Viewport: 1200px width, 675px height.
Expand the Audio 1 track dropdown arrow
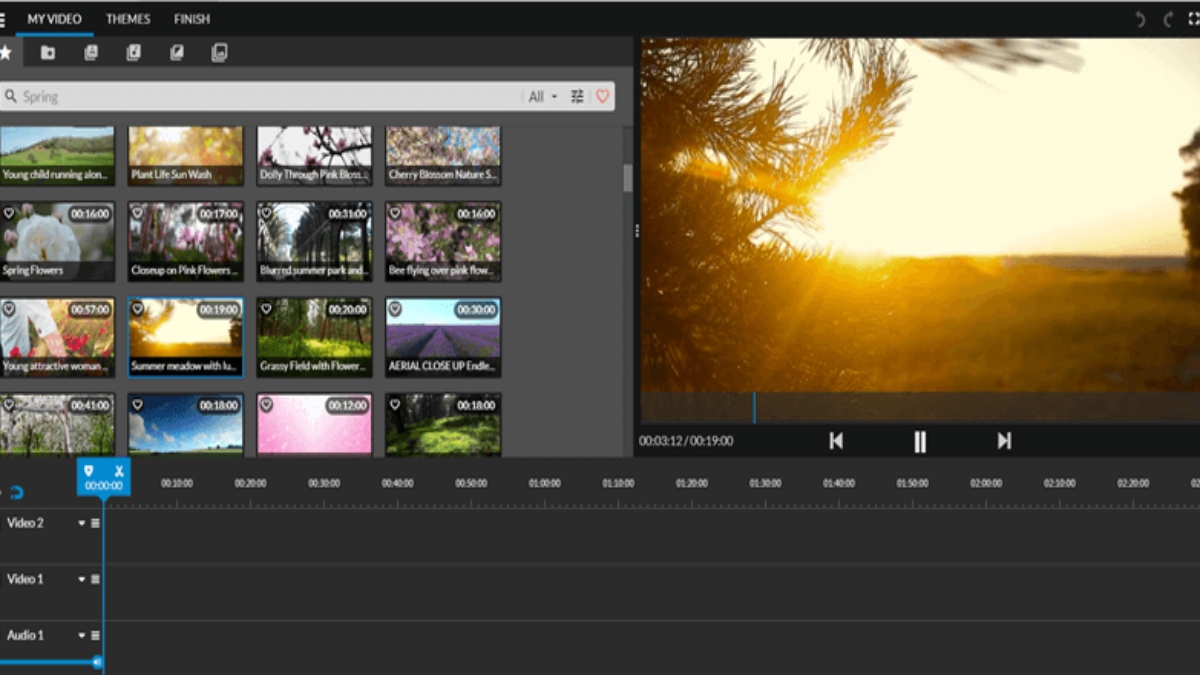click(x=82, y=635)
